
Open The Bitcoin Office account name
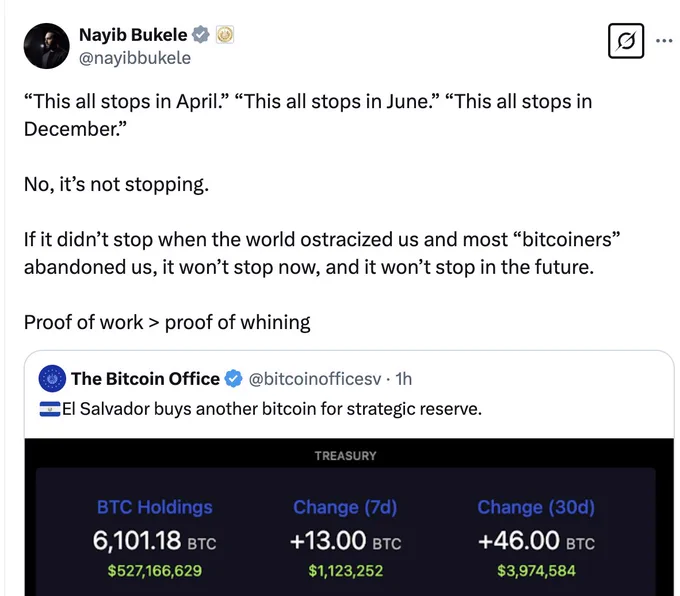point(145,379)
